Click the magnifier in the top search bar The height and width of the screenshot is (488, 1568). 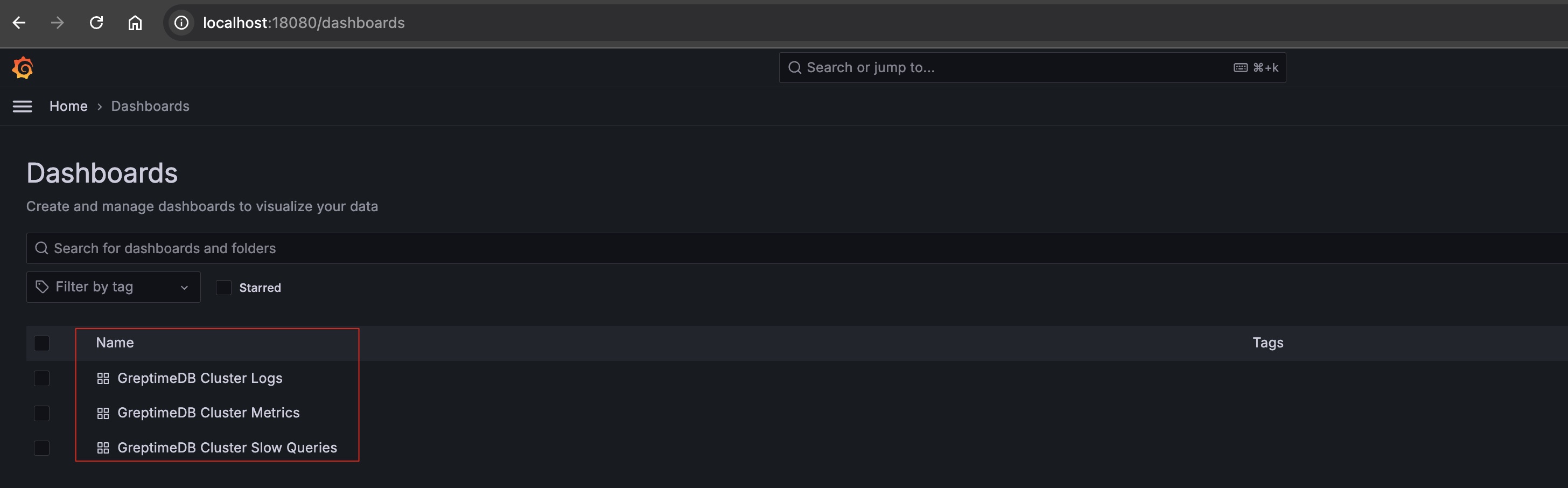(x=794, y=67)
